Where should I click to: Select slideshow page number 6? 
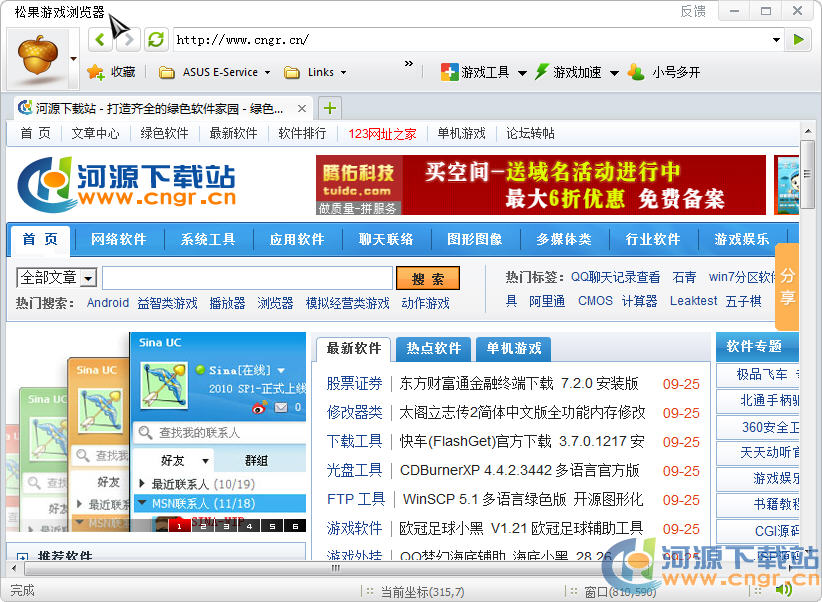point(295,526)
